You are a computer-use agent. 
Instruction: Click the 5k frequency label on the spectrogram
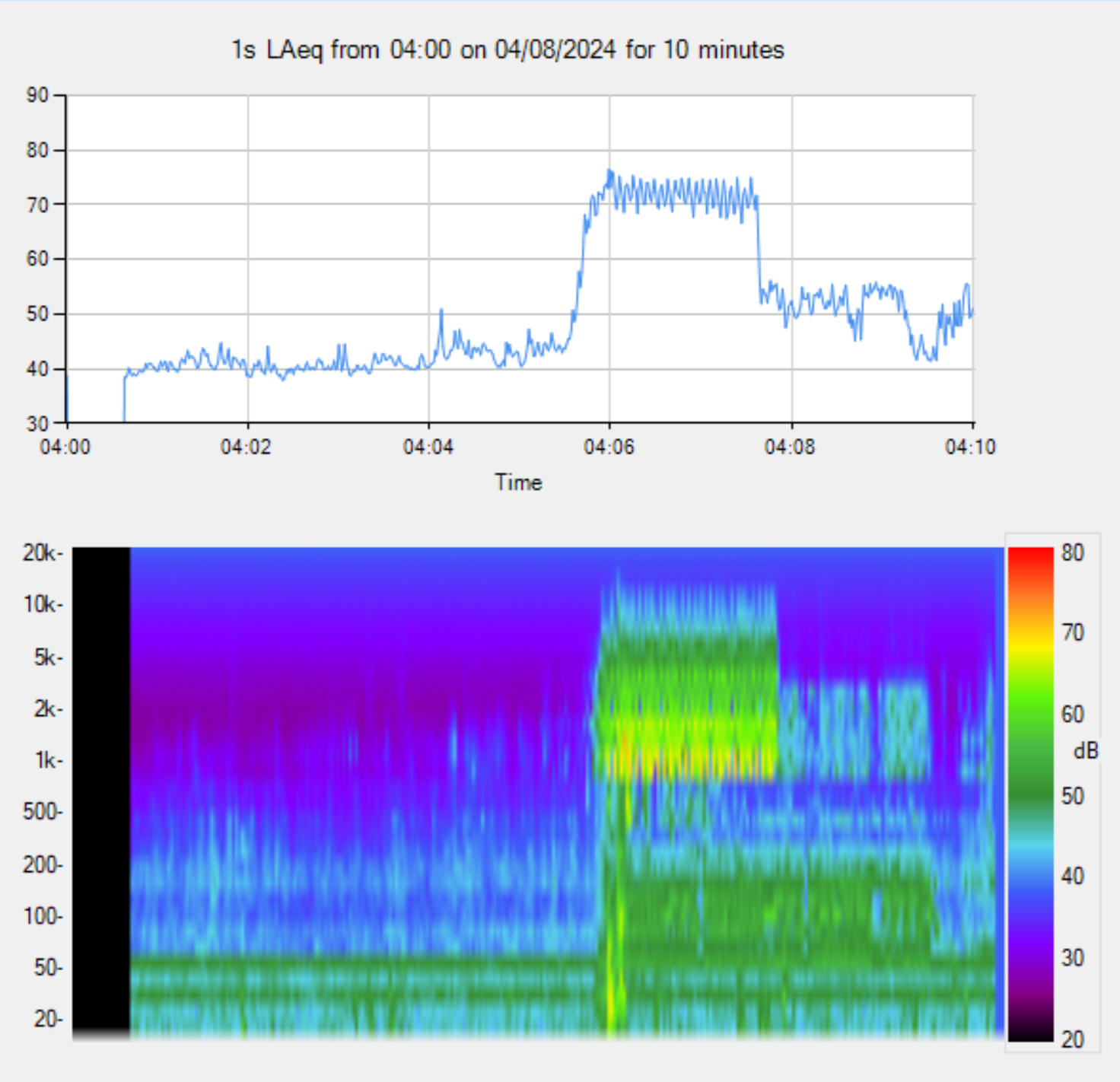click(x=46, y=657)
